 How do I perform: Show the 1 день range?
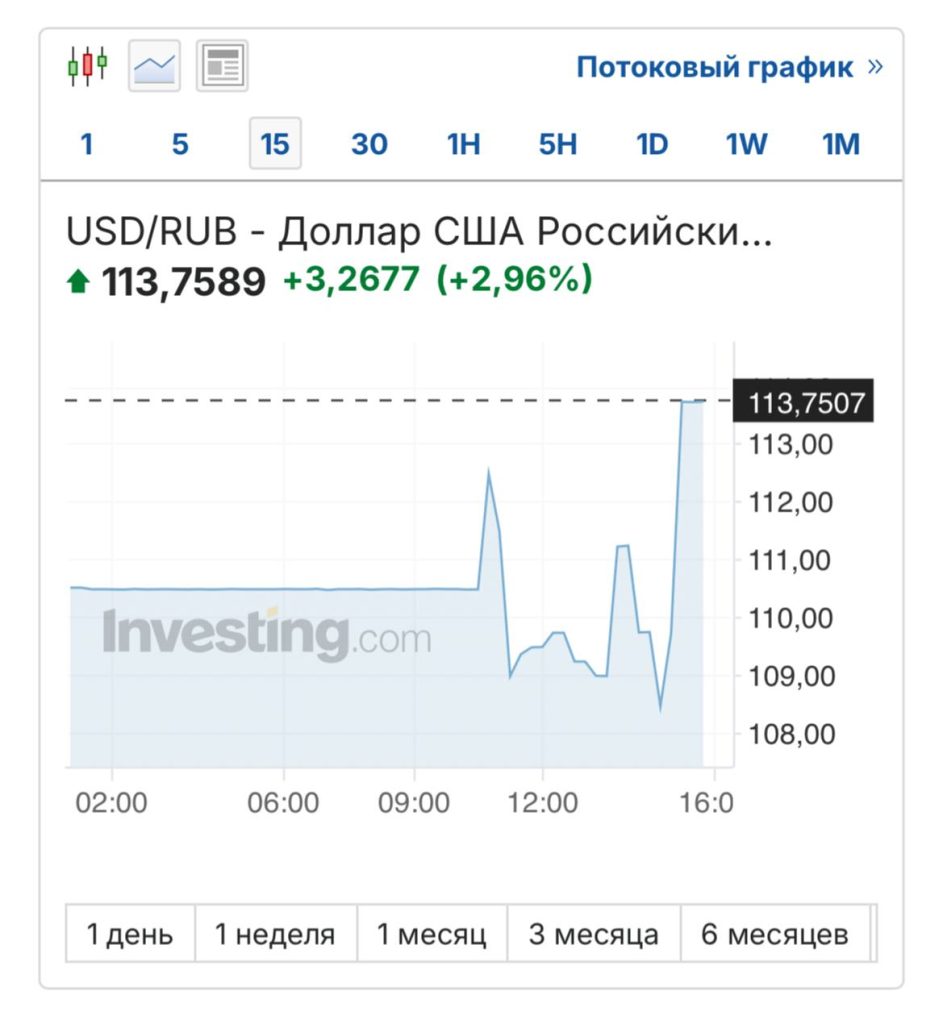point(130,935)
